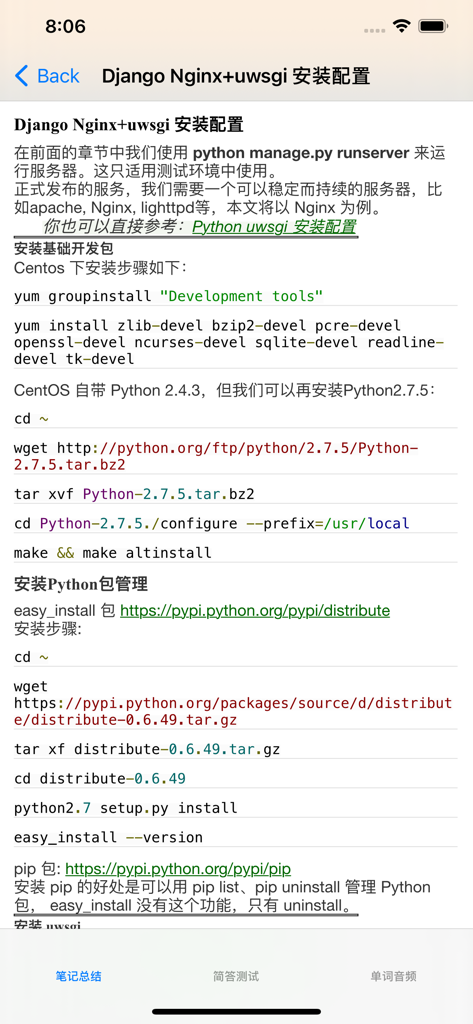The width and height of the screenshot is (473, 1024).
Task: Tap the bold article heading Django Nginx+uwsgi 安装配置
Action: 129,124
